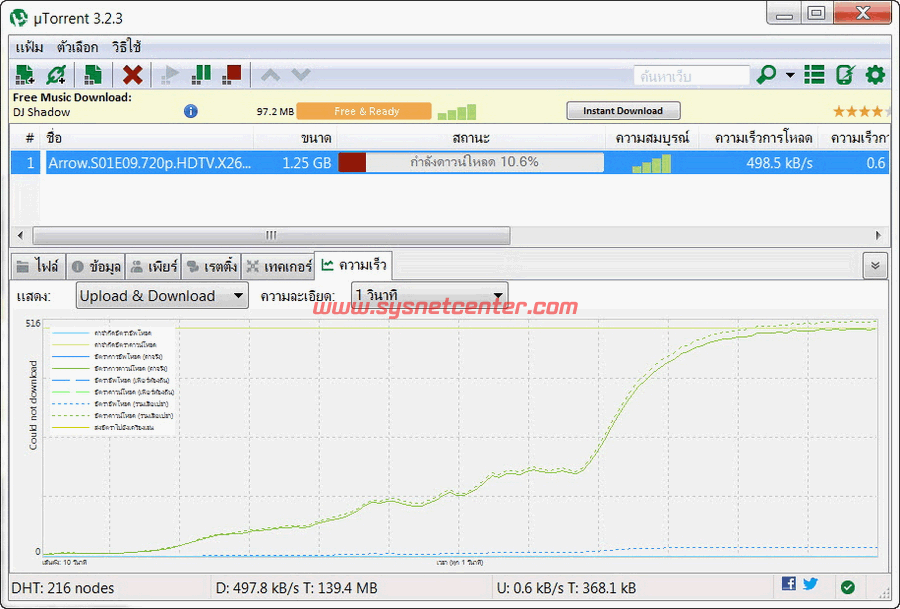
Task: Remove the torrent with the red X icon
Action: tap(132, 74)
